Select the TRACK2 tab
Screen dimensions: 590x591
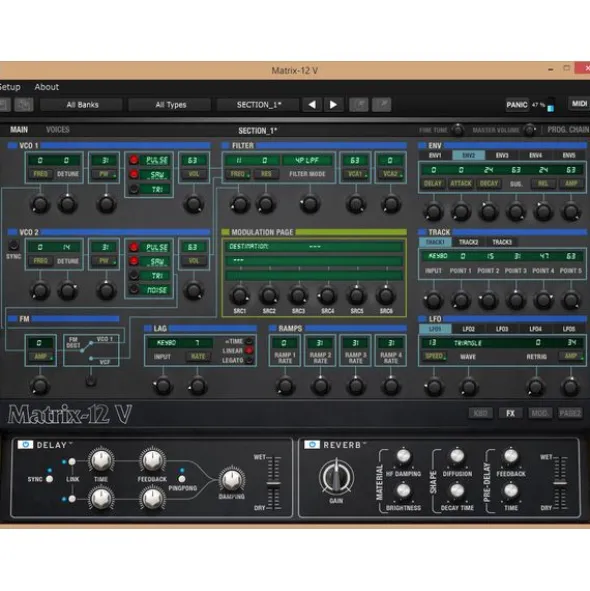tap(468, 242)
